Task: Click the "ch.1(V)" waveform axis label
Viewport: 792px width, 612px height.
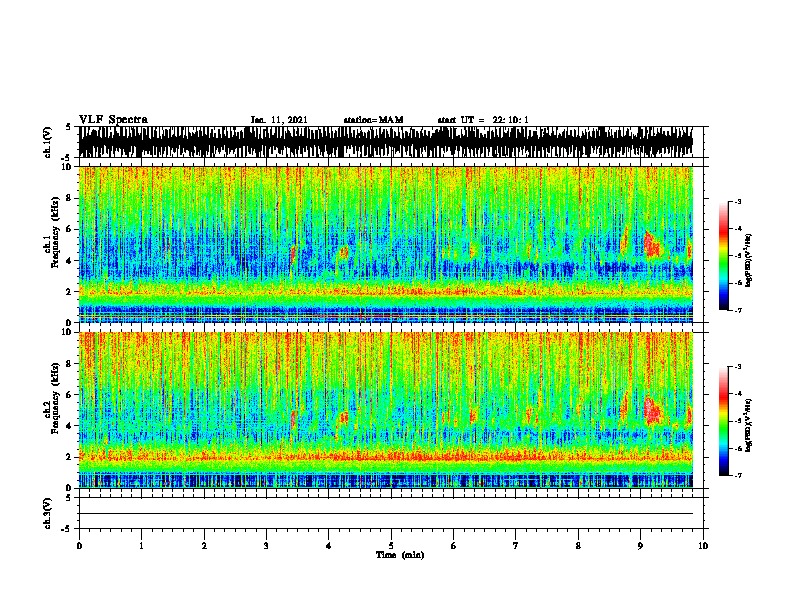Action: [47, 142]
